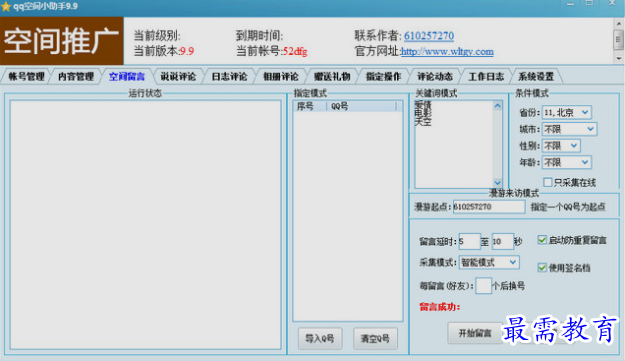
Task: Focus the 漫游起点 QQ number field
Action: coord(489,207)
